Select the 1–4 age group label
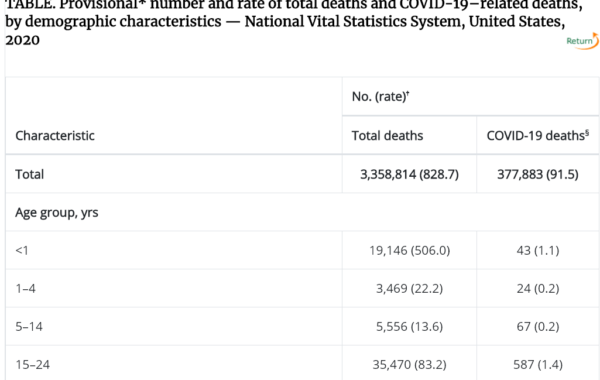Viewport: 600px width, 380px height. (25, 288)
